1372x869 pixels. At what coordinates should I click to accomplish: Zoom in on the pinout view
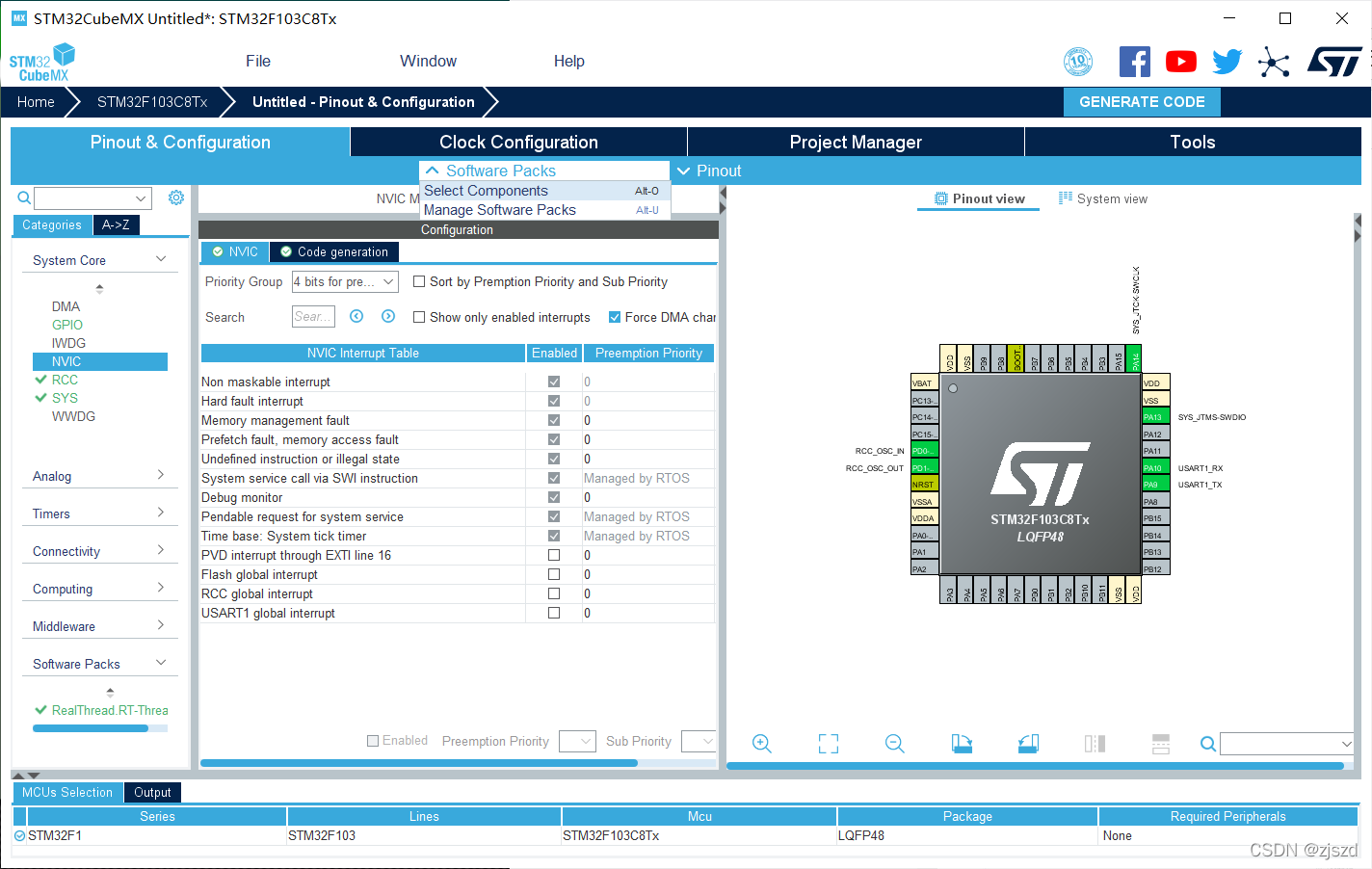coord(761,744)
